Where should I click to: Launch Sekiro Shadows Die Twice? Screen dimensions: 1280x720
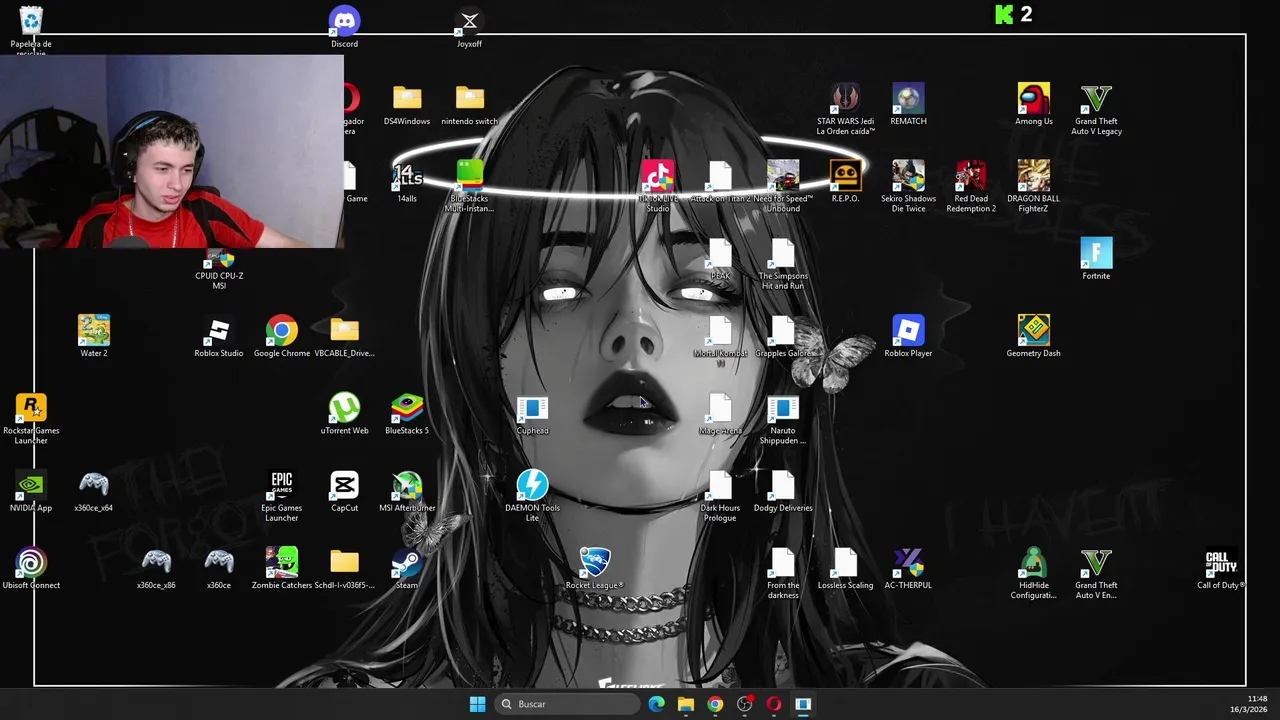tap(908, 186)
